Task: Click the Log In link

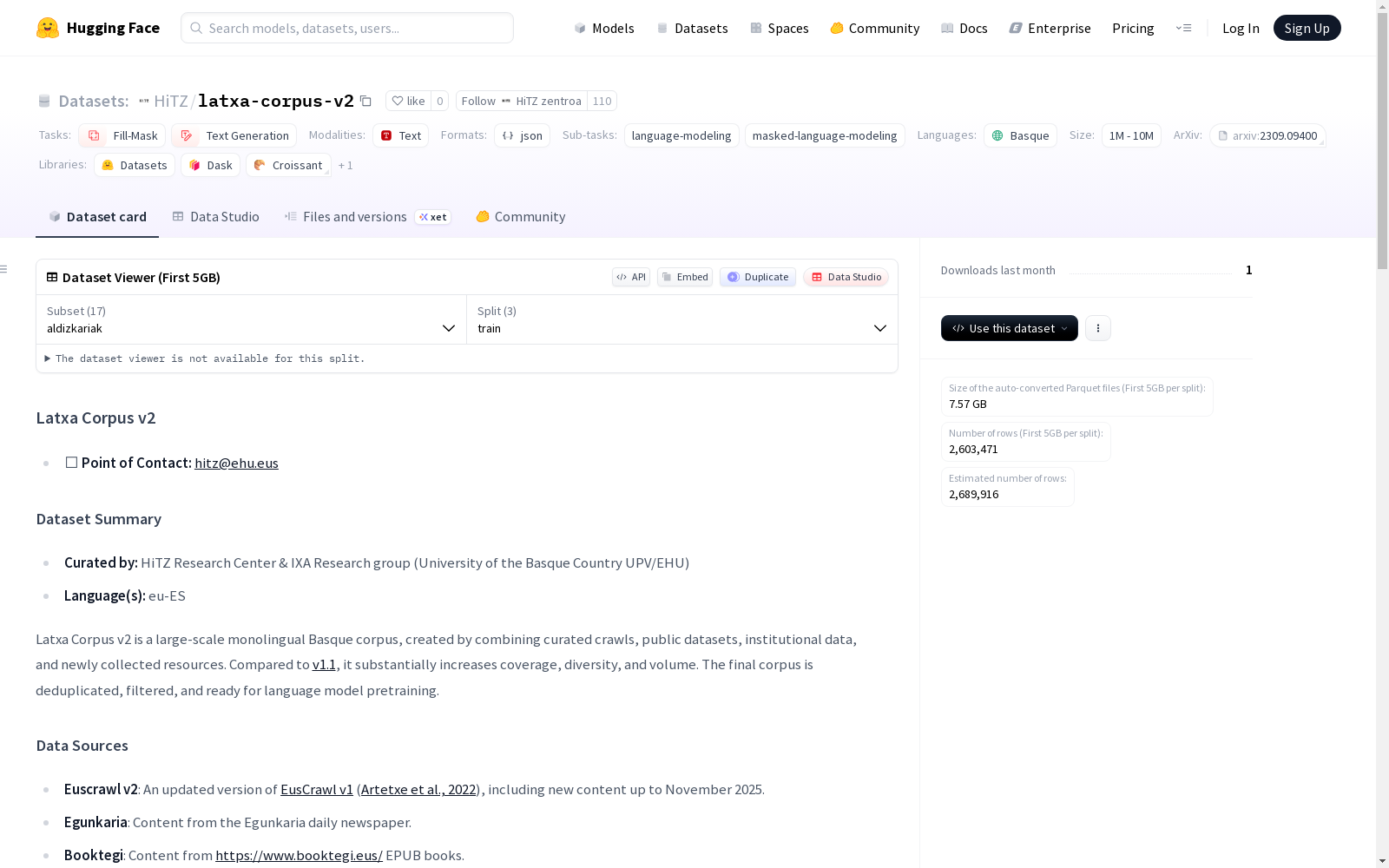Action: (1241, 28)
